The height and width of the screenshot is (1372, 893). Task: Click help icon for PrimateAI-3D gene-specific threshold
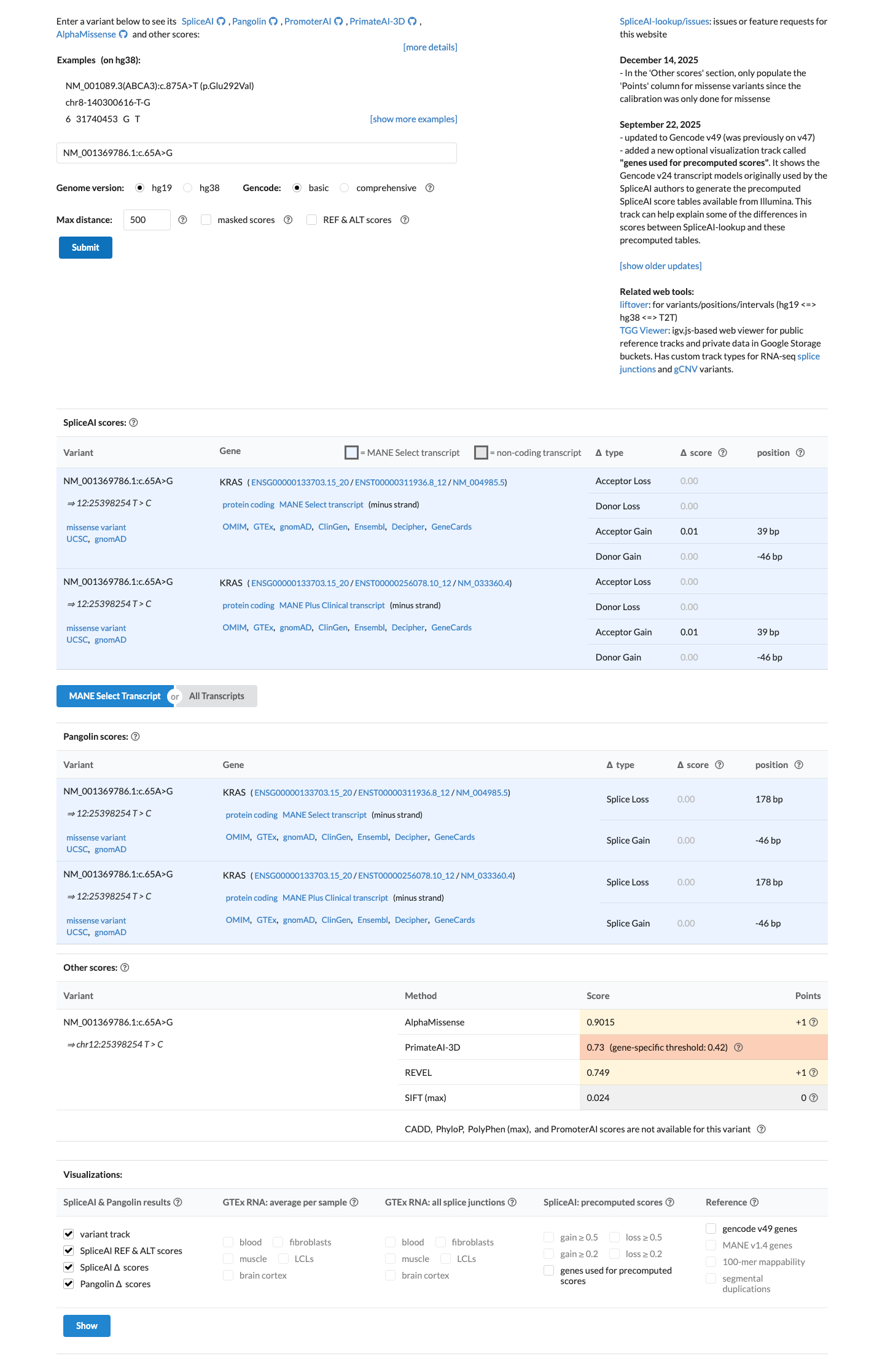click(x=739, y=1048)
